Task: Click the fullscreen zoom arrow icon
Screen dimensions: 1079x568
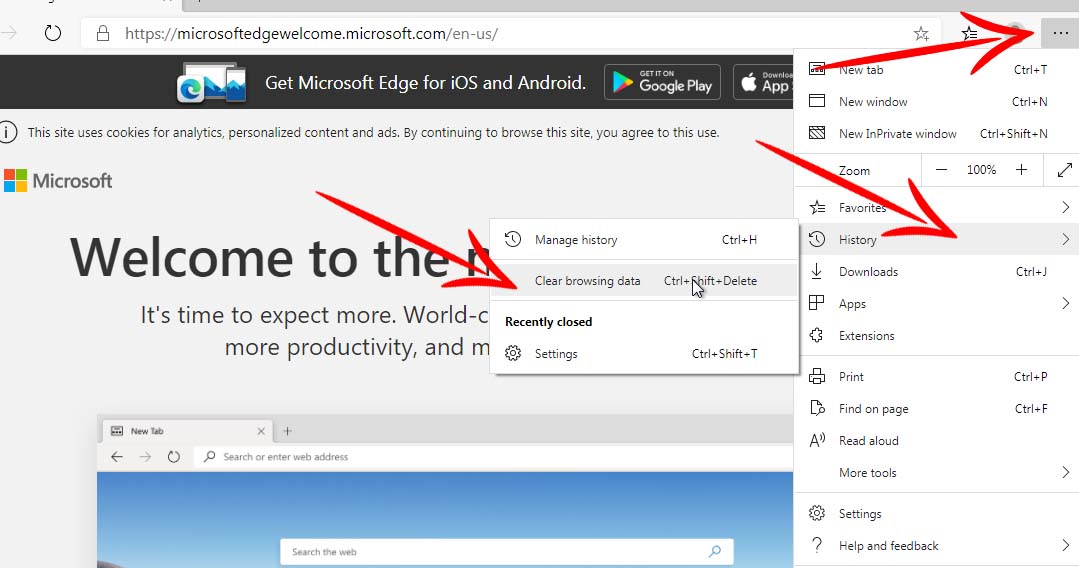Action: 1064,171
